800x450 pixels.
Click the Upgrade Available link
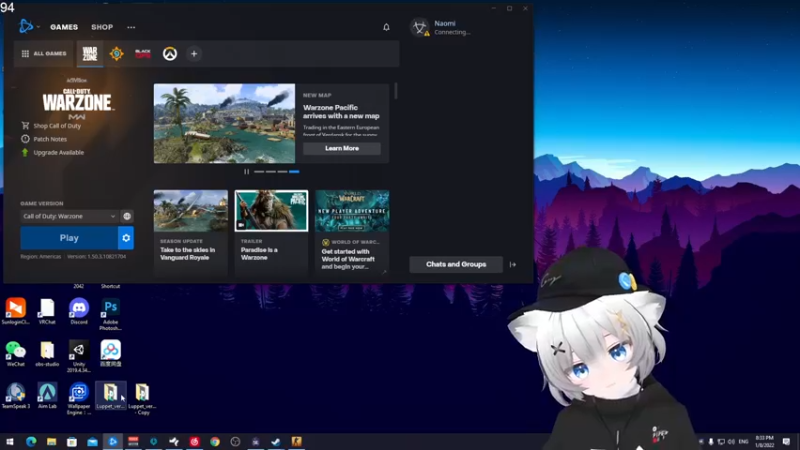point(53,153)
